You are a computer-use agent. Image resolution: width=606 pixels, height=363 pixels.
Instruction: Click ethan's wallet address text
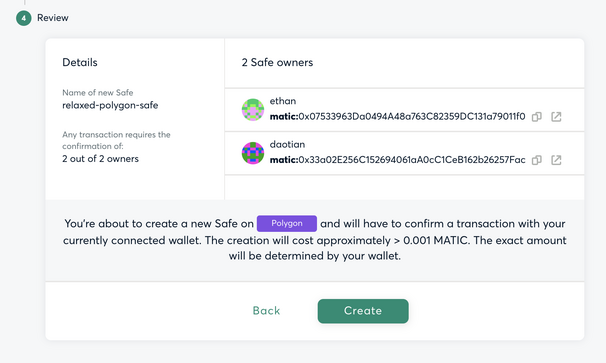coord(397,116)
